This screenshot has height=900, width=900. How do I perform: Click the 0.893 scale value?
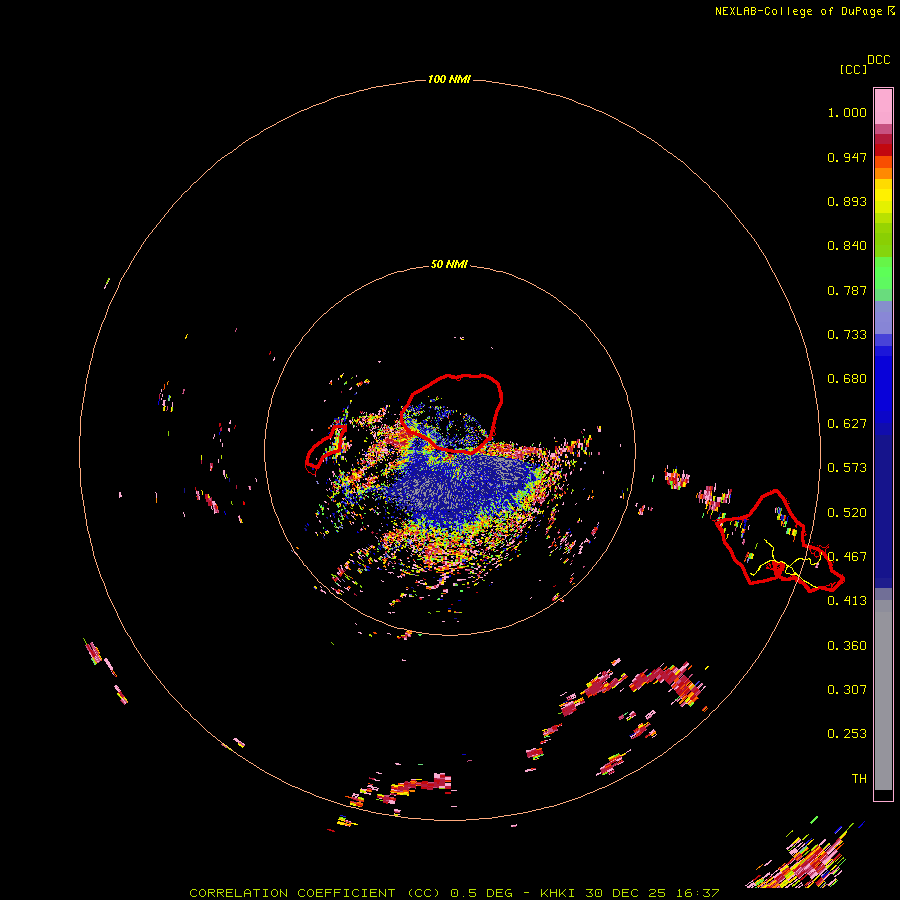pos(847,201)
